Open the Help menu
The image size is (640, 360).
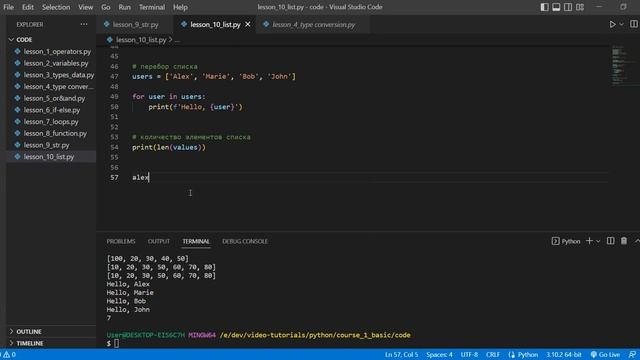[x=180, y=7]
